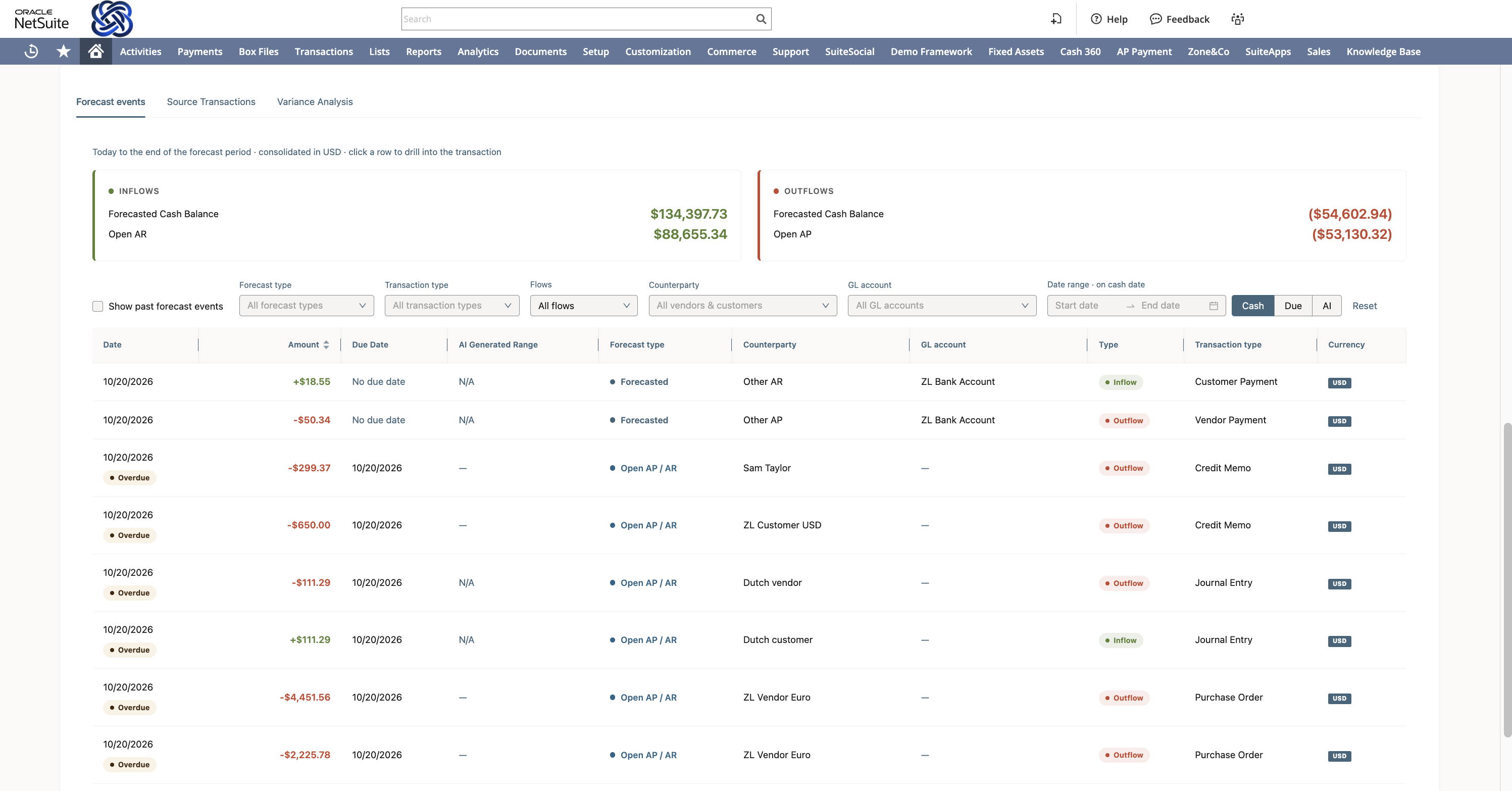Expand the All GL accounts dropdown
1512x791 pixels.
[941, 306]
